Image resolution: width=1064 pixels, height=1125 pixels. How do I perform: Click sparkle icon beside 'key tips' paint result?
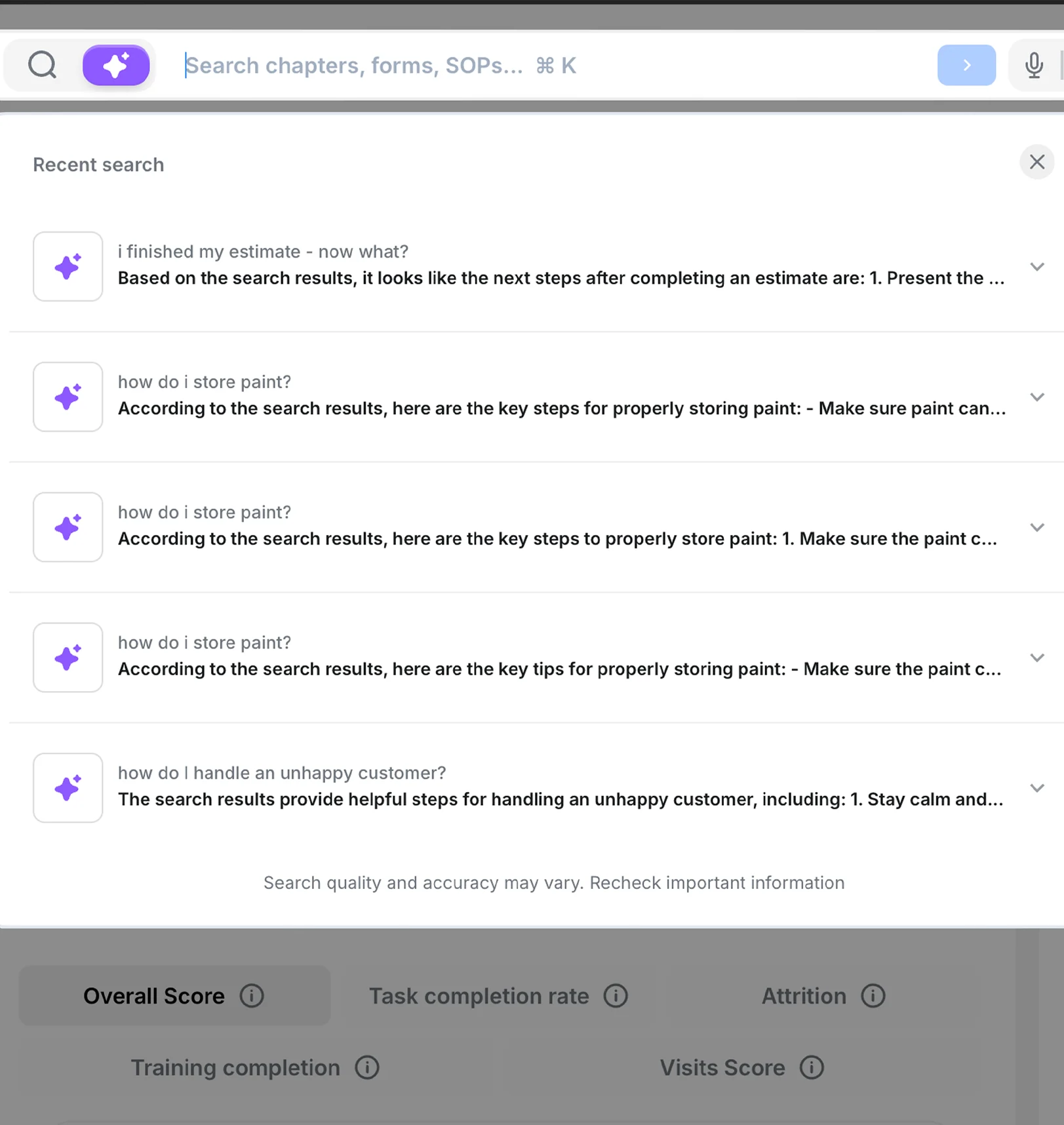tap(68, 658)
